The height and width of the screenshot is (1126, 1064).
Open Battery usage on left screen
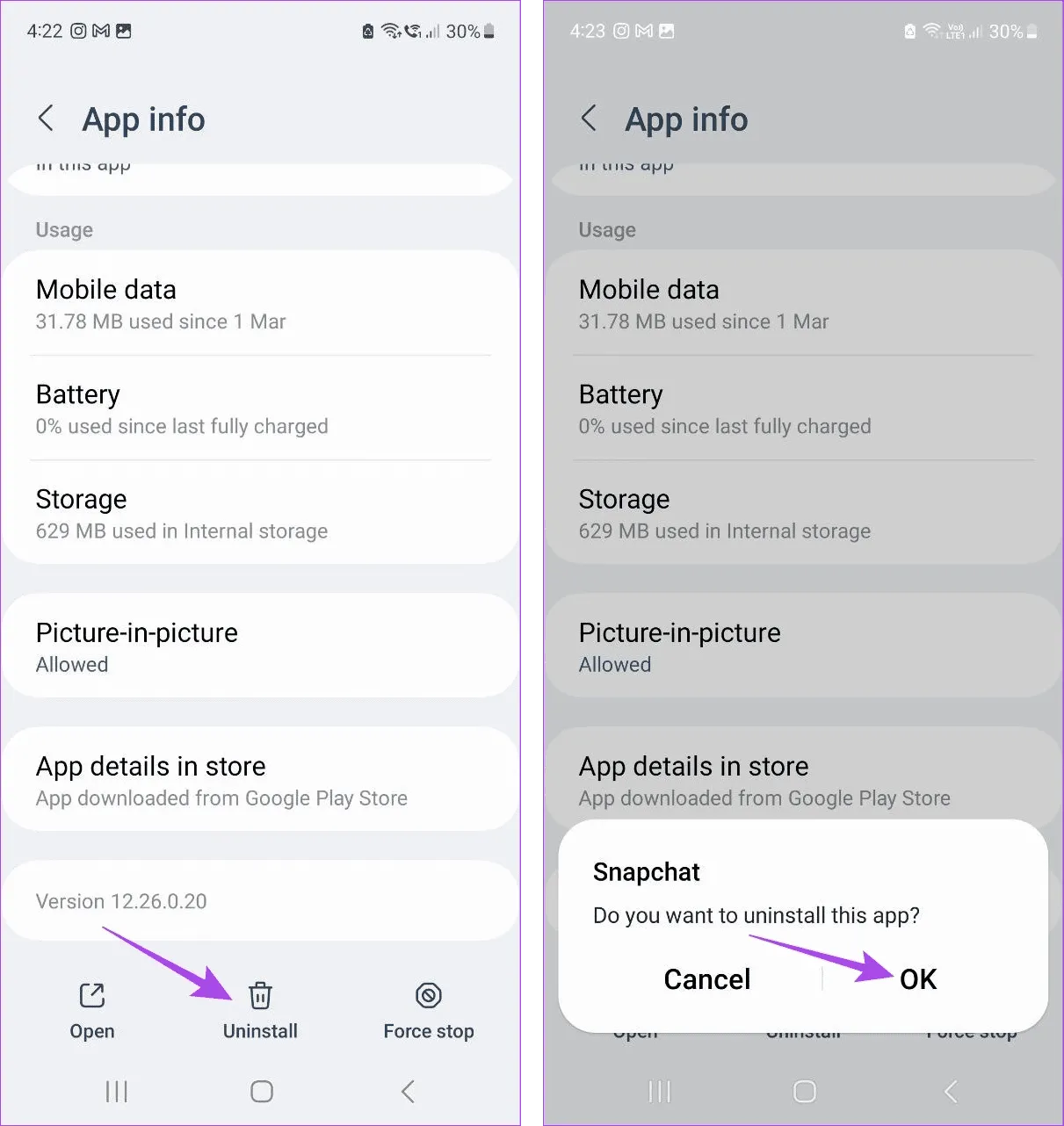point(261,408)
